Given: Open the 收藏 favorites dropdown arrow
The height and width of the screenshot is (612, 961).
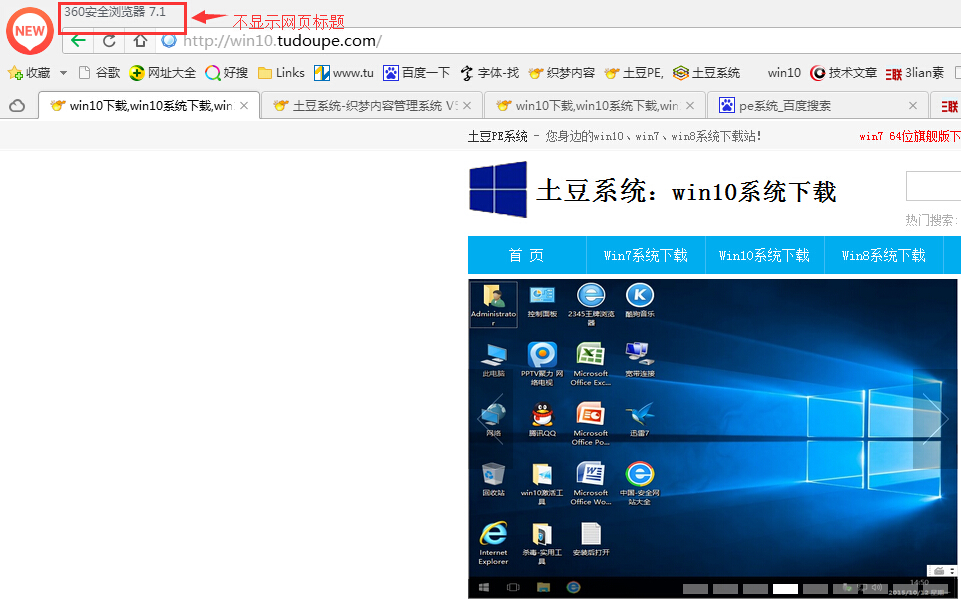Looking at the screenshot, I should (x=62, y=72).
